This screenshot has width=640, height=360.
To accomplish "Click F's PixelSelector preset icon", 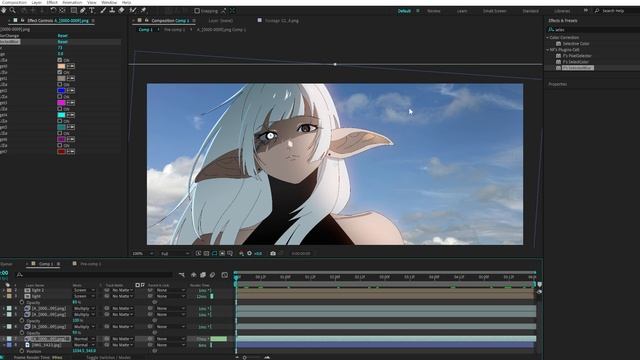I will (x=559, y=56).
